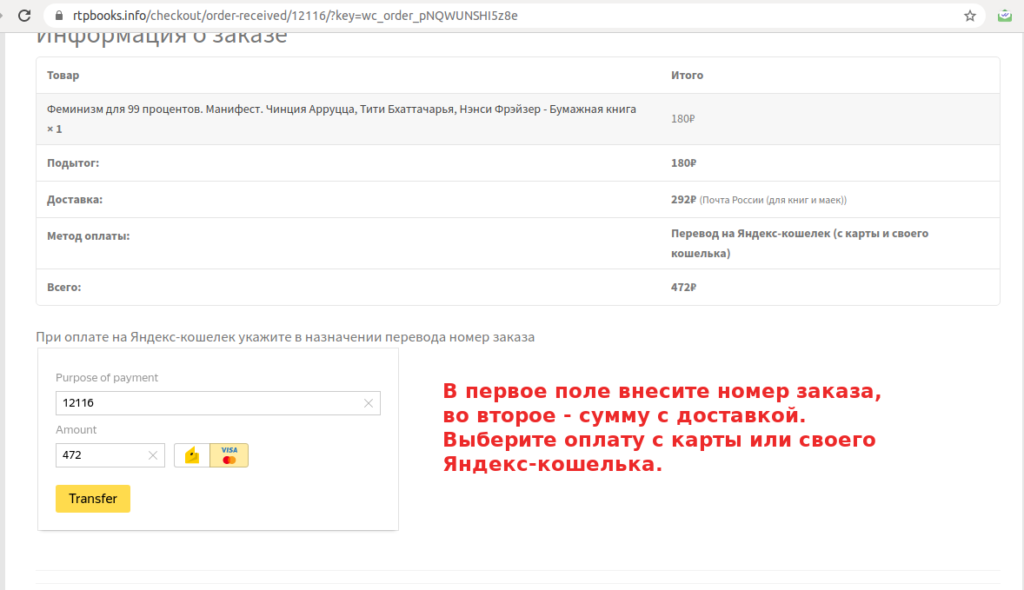
Task: Click the Товар column header
Action: pyautogui.click(x=63, y=75)
